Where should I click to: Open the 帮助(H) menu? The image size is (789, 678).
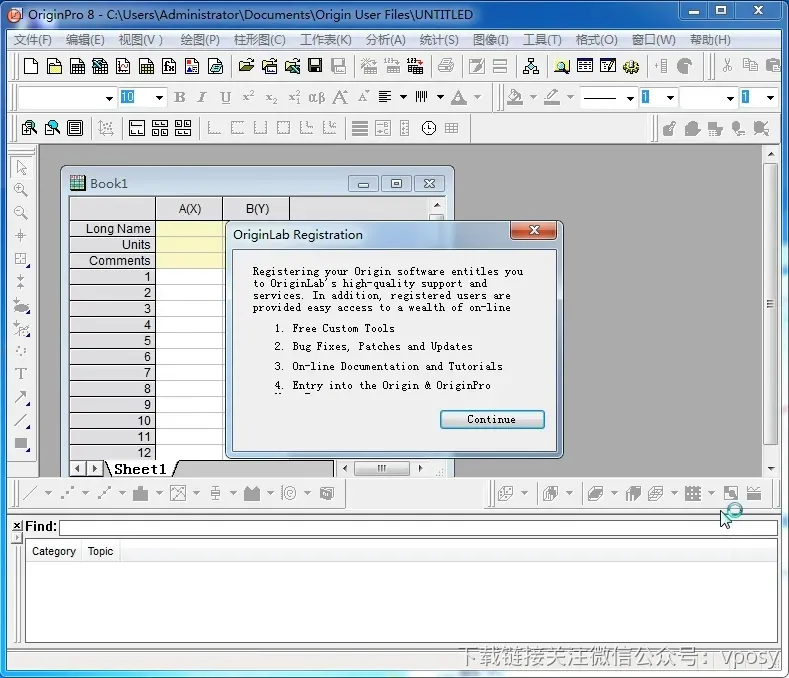coord(709,40)
